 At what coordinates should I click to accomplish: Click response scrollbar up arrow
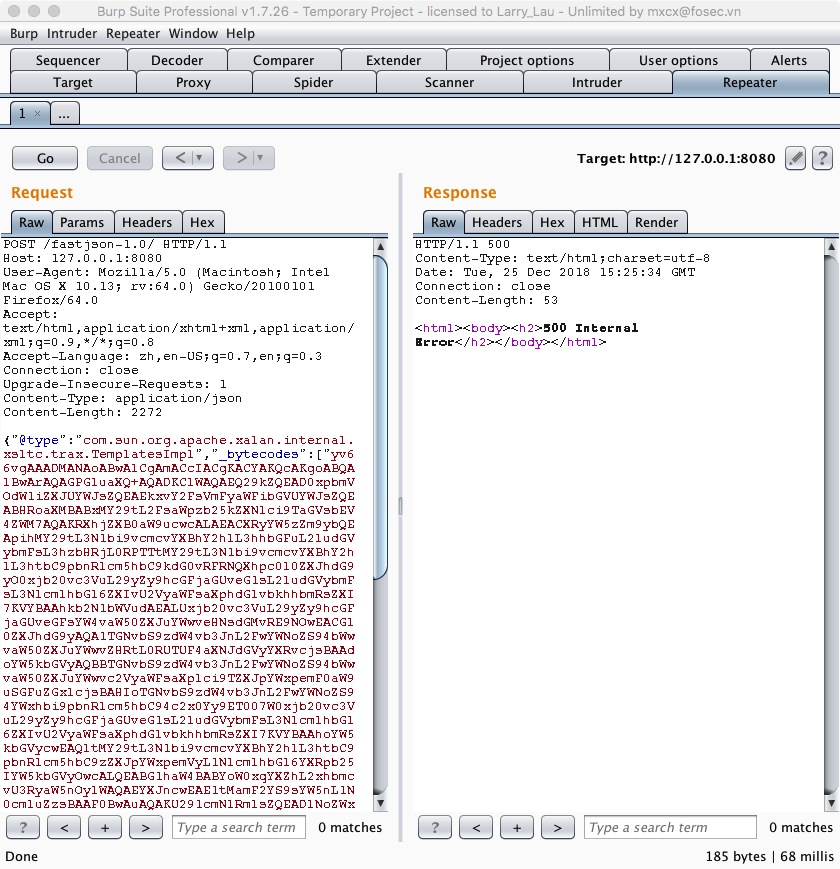831,247
